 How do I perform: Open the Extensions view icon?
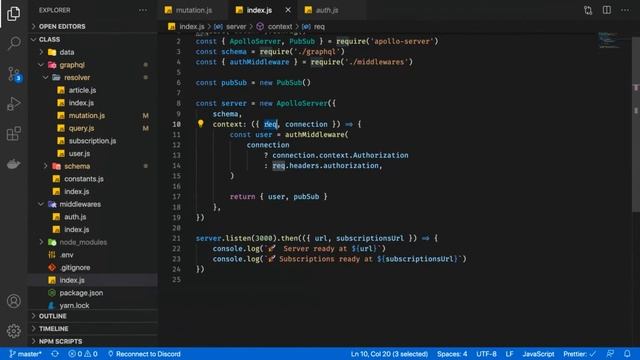click(13, 133)
